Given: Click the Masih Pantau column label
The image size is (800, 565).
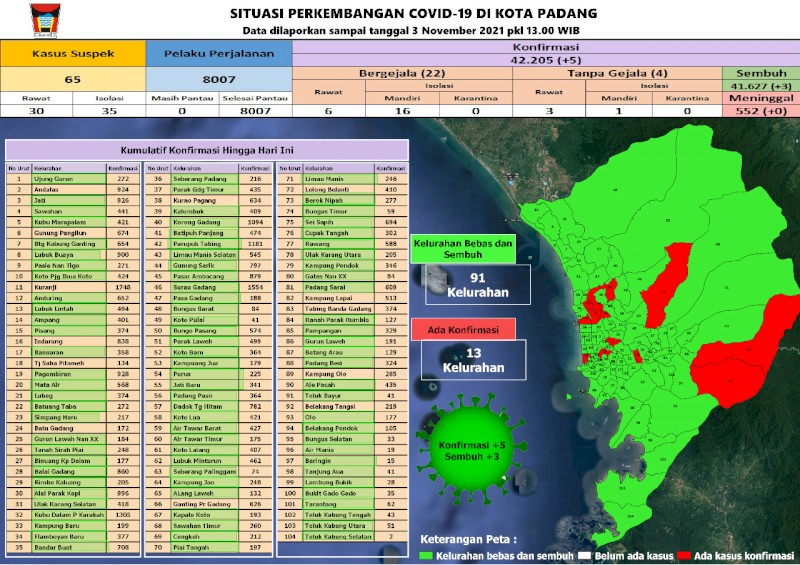Looking at the screenshot, I should (x=182, y=98).
